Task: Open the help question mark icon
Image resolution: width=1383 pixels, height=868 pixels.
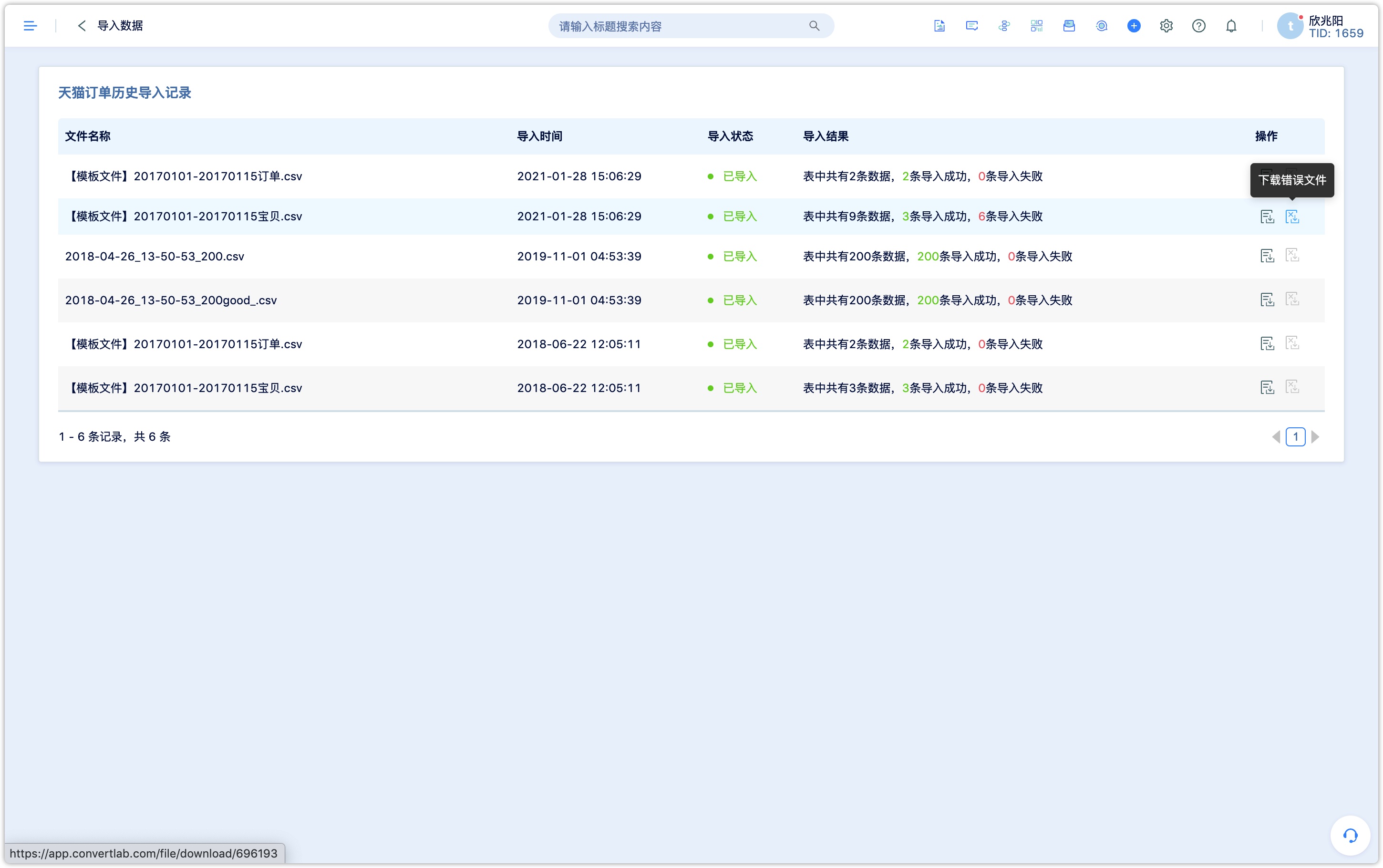Action: click(x=1198, y=26)
